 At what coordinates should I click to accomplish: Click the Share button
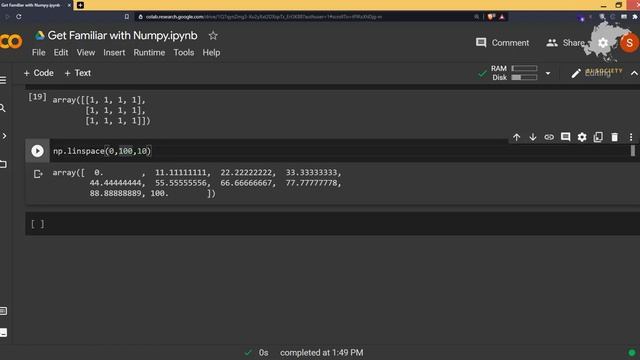point(565,43)
